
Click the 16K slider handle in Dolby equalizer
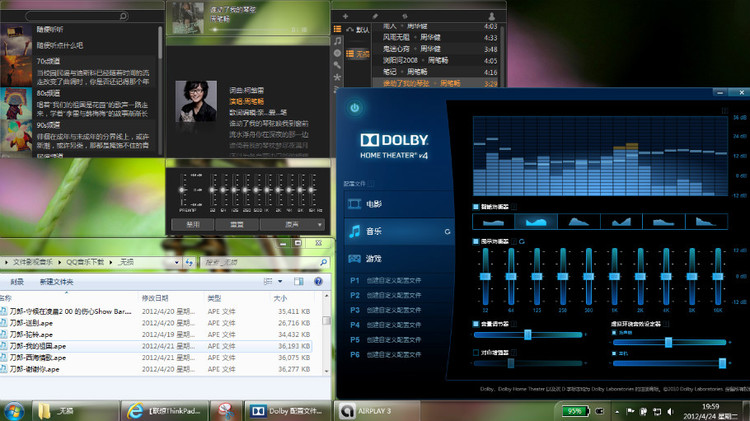point(717,277)
